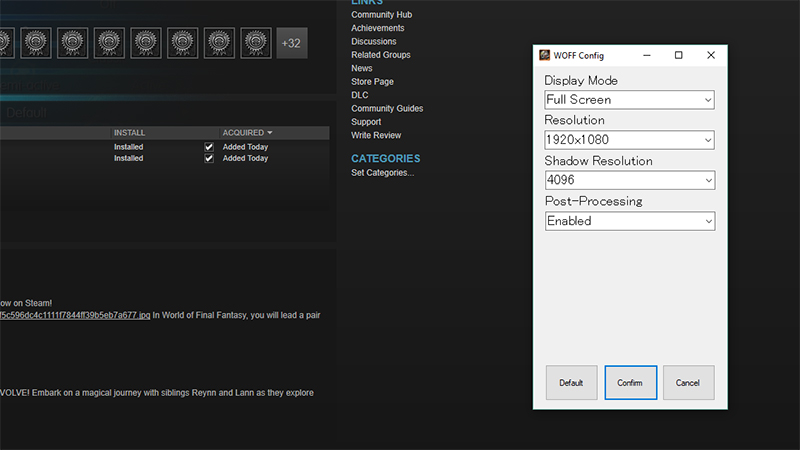Open the News link in Steam
The height and width of the screenshot is (450, 800).
coord(362,68)
